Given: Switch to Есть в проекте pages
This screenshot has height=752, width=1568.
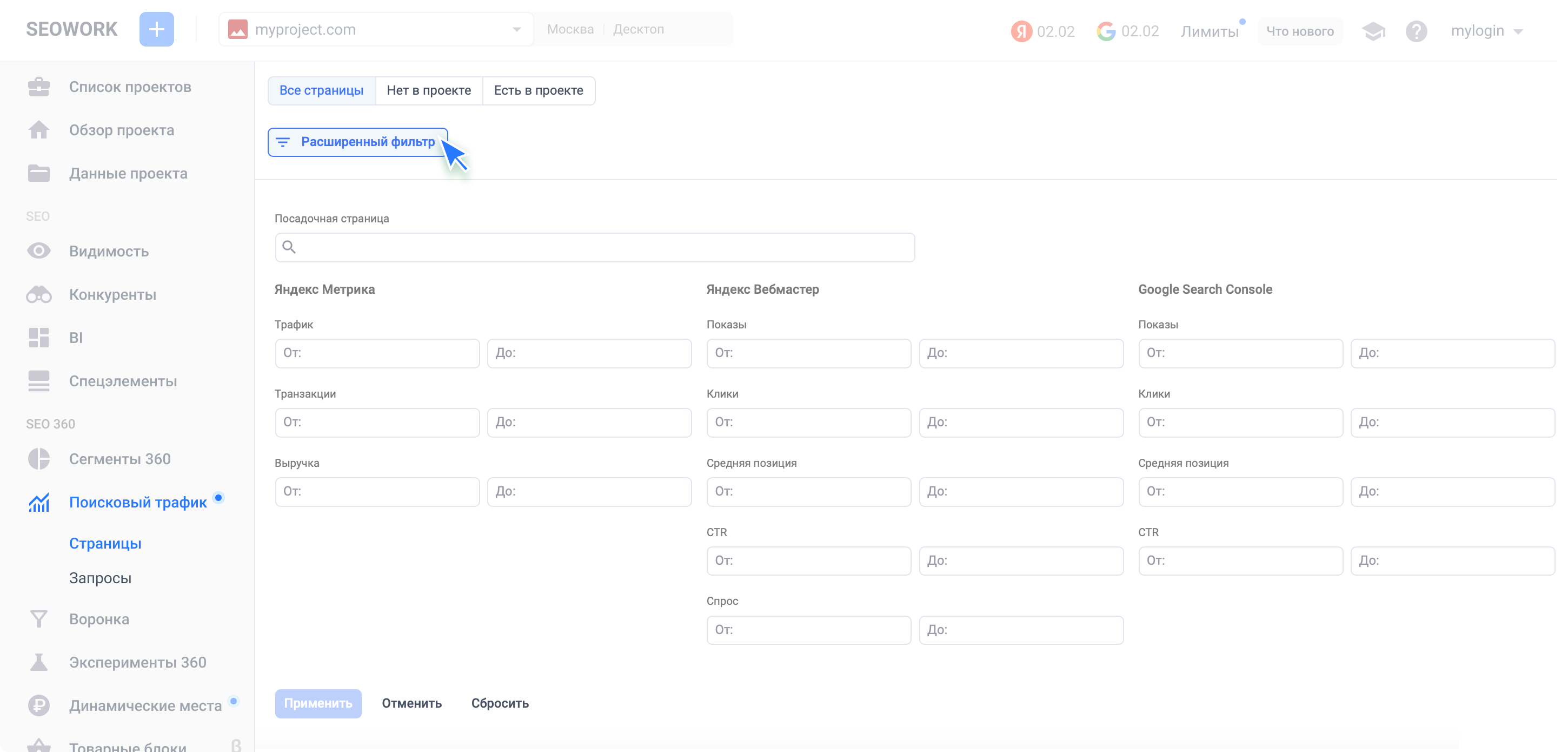Looking at the screenshot, I should [x=538, y=91].
